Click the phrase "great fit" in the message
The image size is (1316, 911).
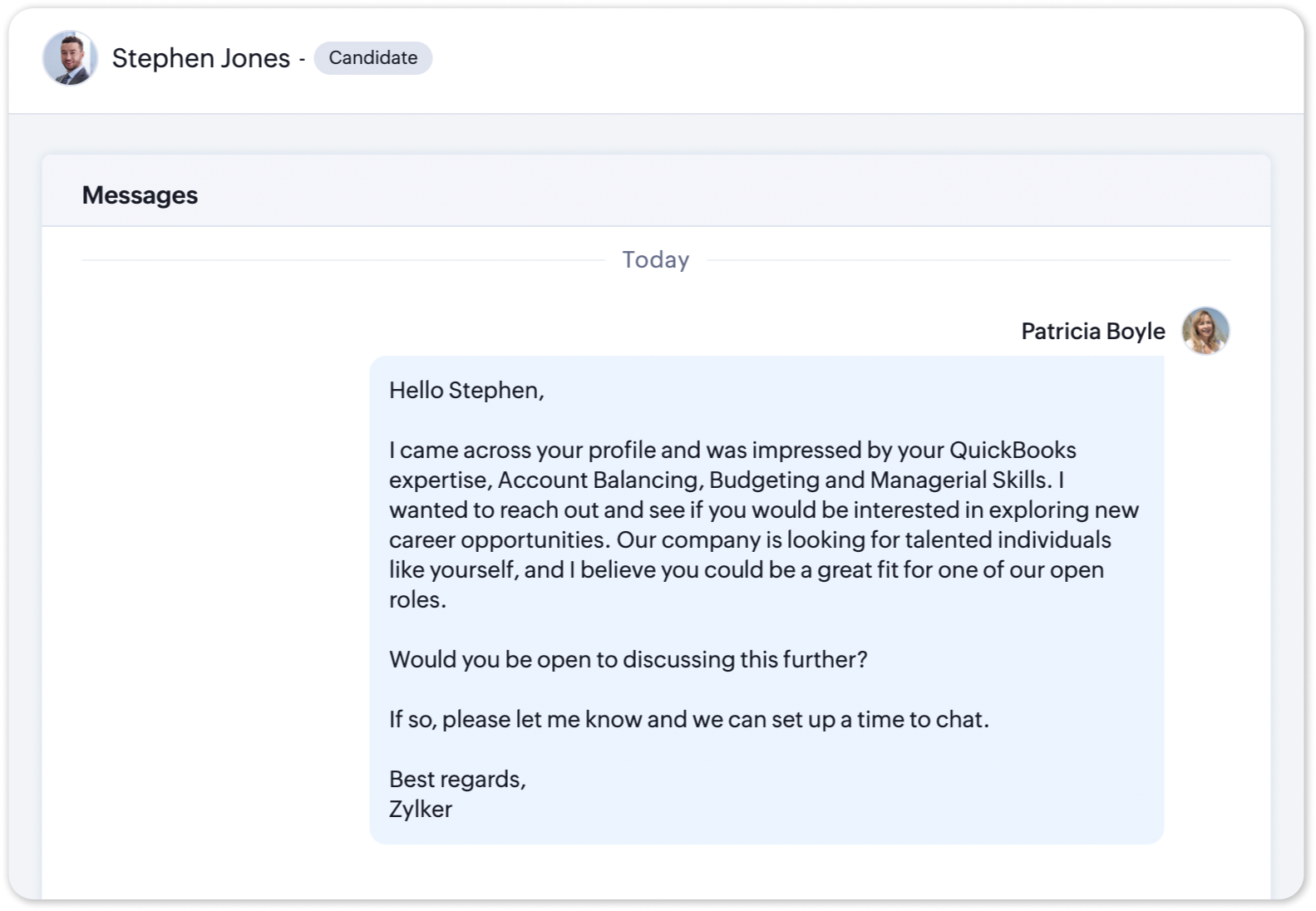pyautogui.click(x=847, y=570)
